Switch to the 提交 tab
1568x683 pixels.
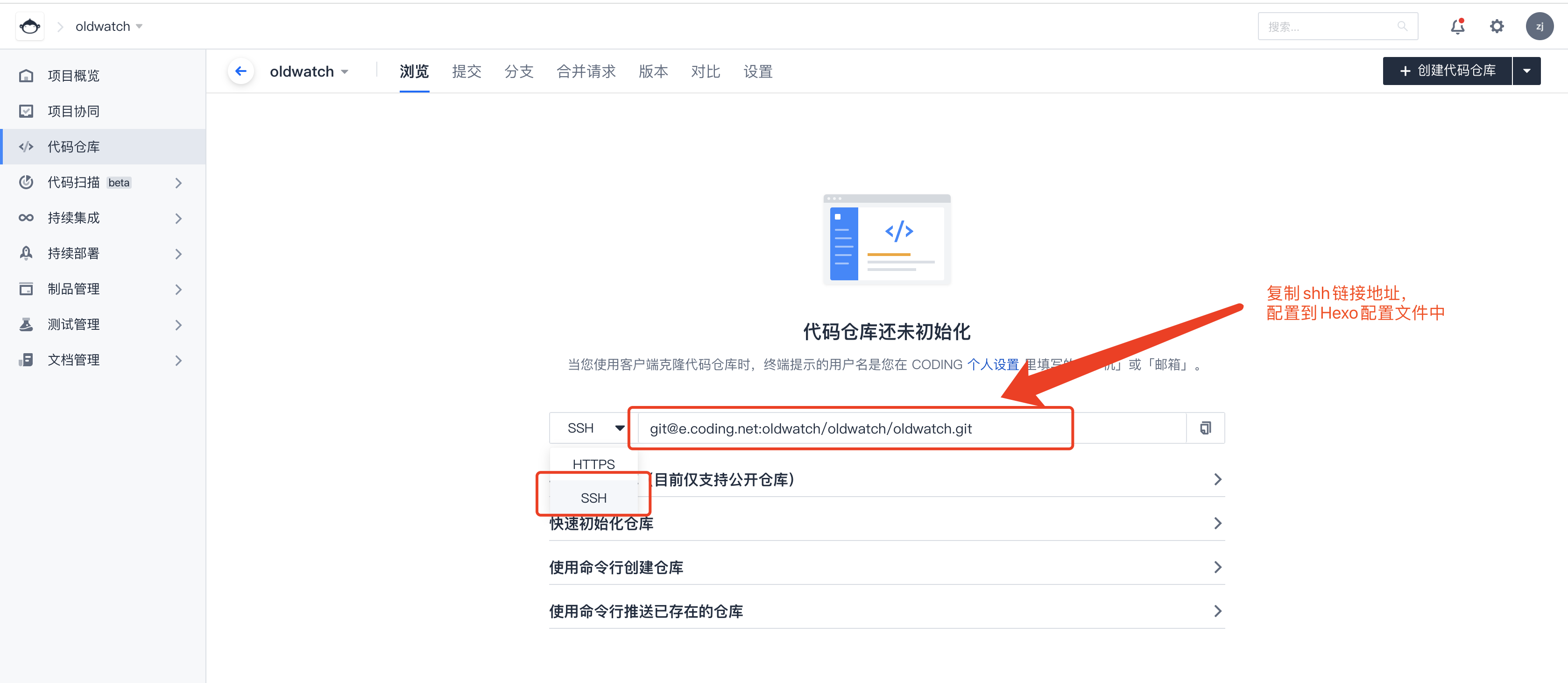(x=466, y=71)
